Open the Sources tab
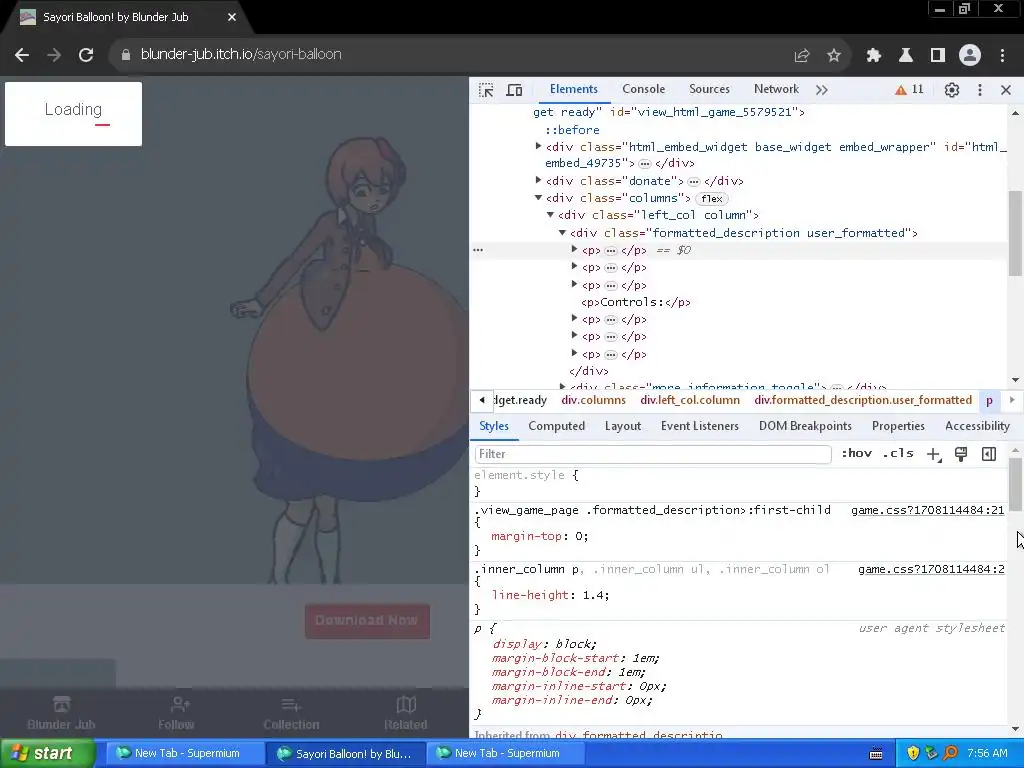The image size is (1024, 768). tap(709, 89)
